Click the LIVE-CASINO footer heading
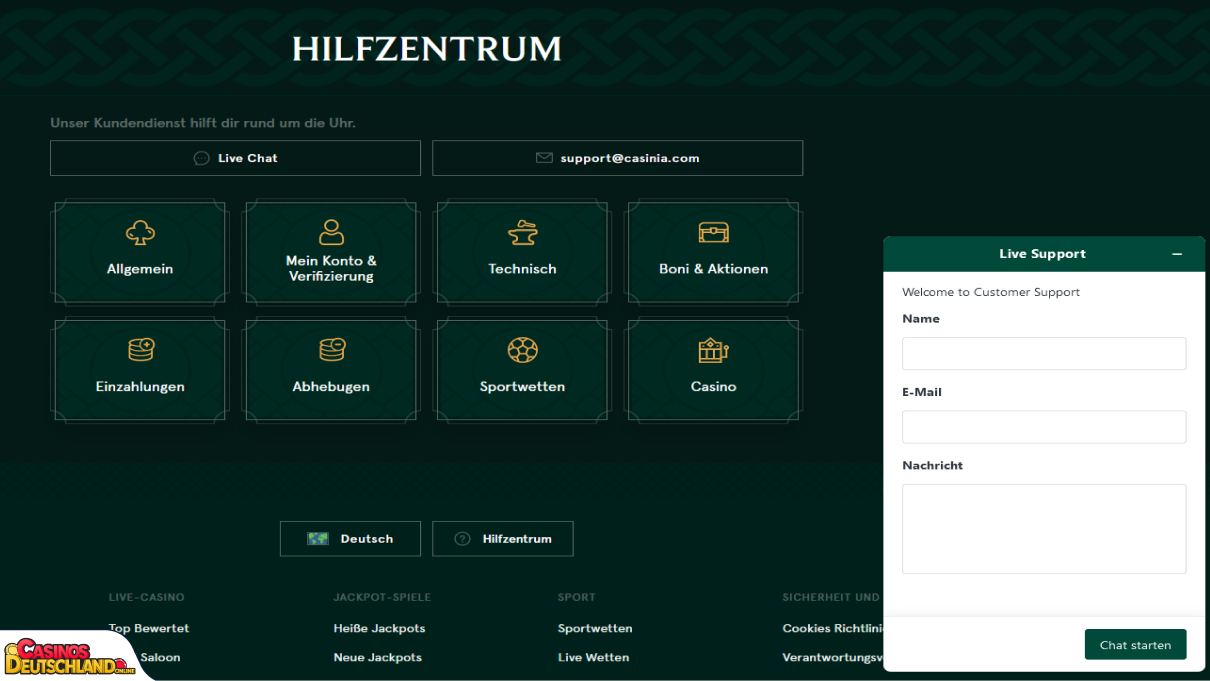 [x=147, y=597]
